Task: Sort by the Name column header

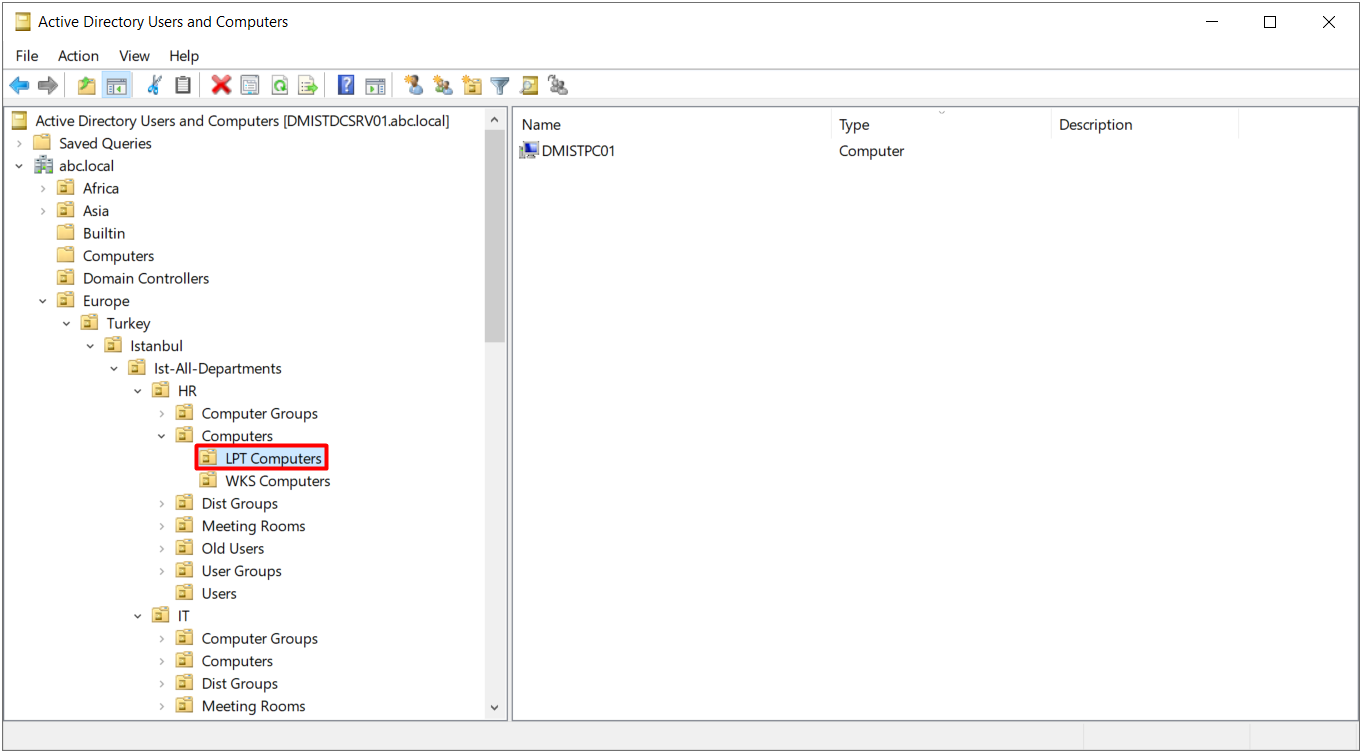Action: click(673, 125)
